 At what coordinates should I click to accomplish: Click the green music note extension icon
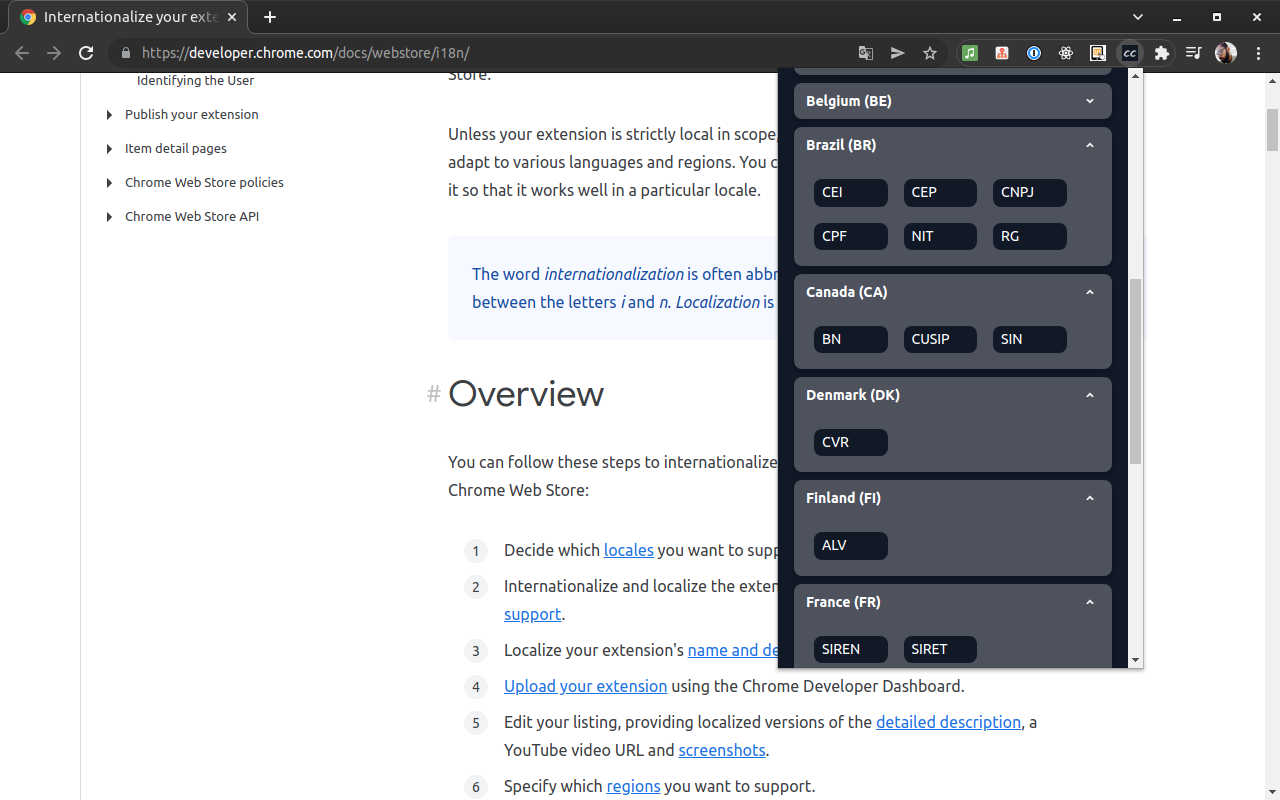point(970,53)
